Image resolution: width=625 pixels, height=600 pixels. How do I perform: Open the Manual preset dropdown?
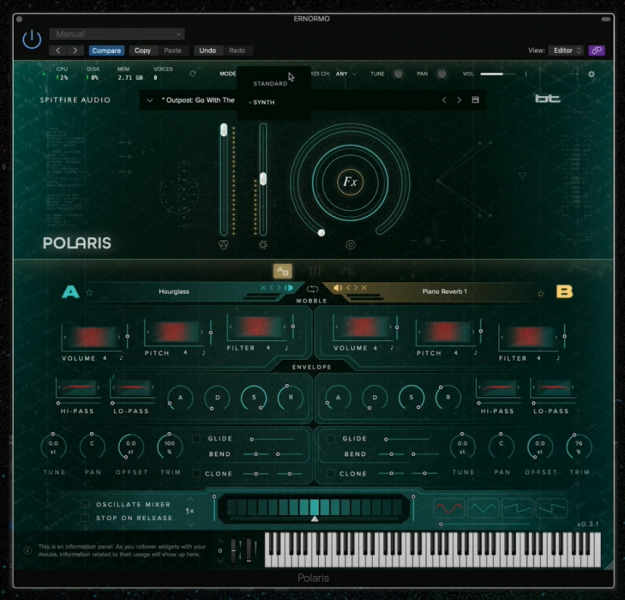tap(117, 34)
